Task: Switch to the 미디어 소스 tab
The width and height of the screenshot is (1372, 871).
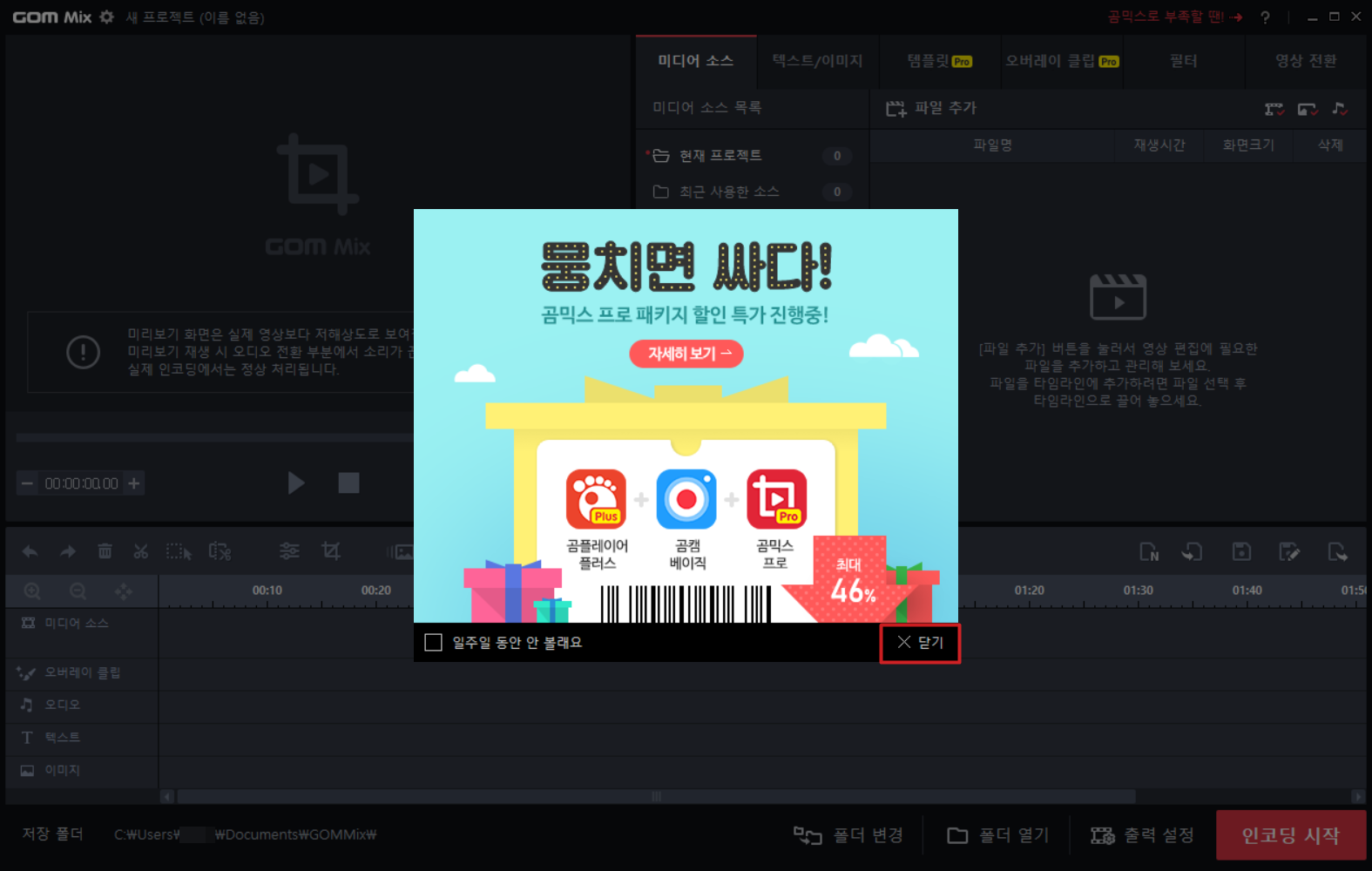Action: click(x=696, y=61)
